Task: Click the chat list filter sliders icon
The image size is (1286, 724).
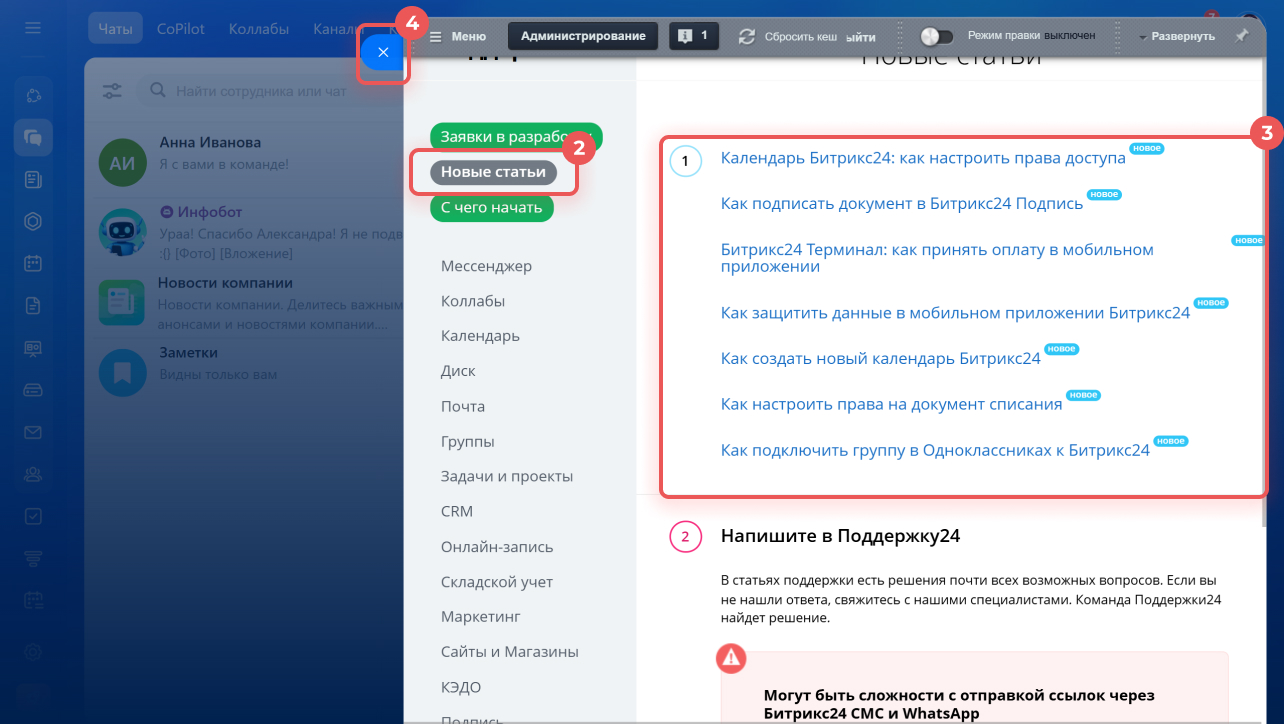Action: point(112,91)
